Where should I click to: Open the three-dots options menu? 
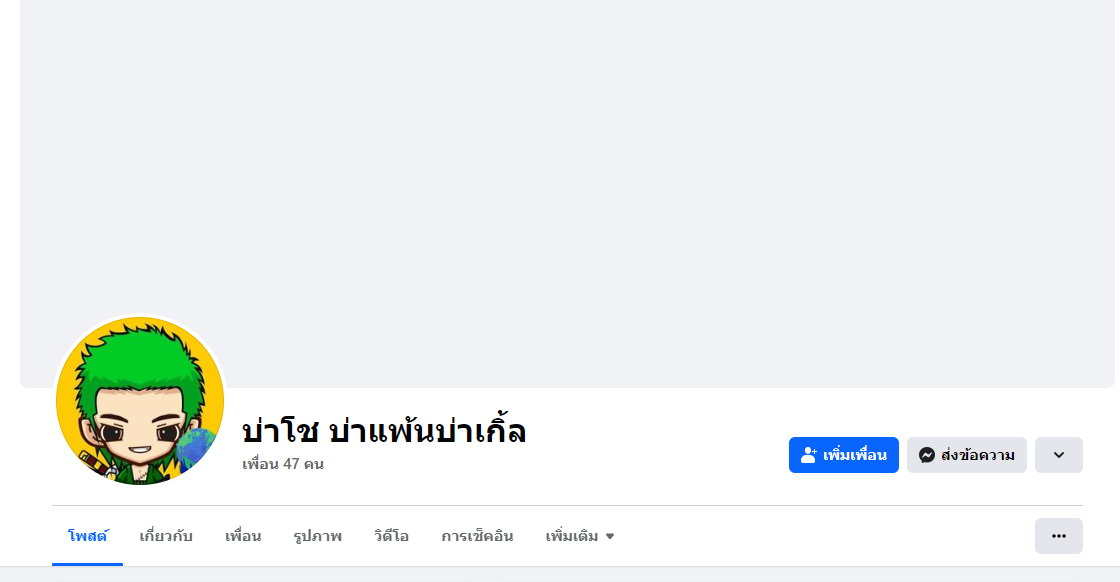click(1058, 536)
